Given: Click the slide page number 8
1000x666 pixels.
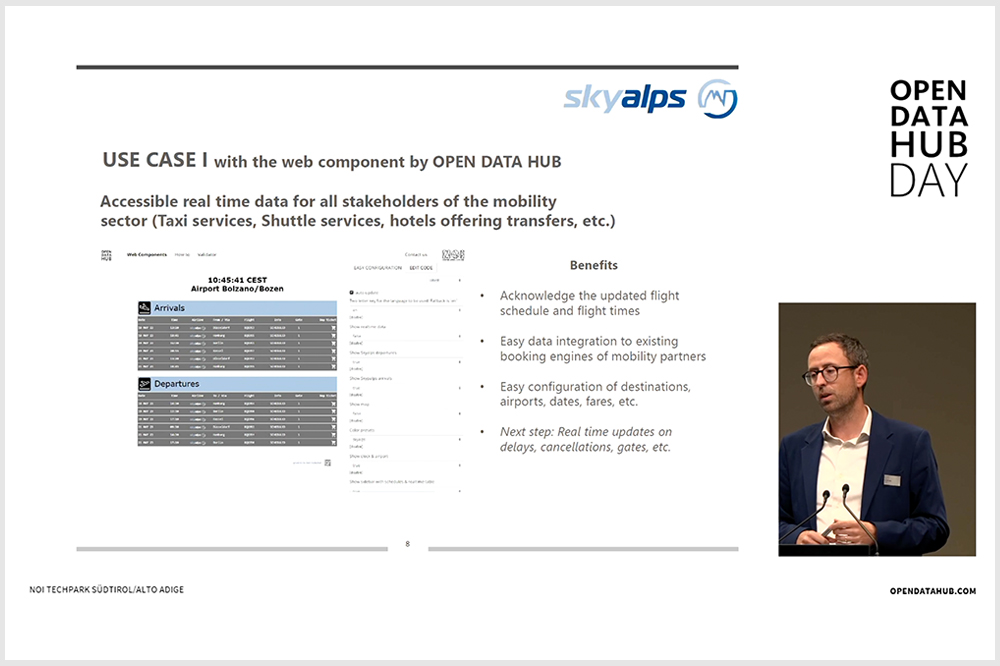Looking at the screenshot, I should pyautogui.click(x=408, y=544).
